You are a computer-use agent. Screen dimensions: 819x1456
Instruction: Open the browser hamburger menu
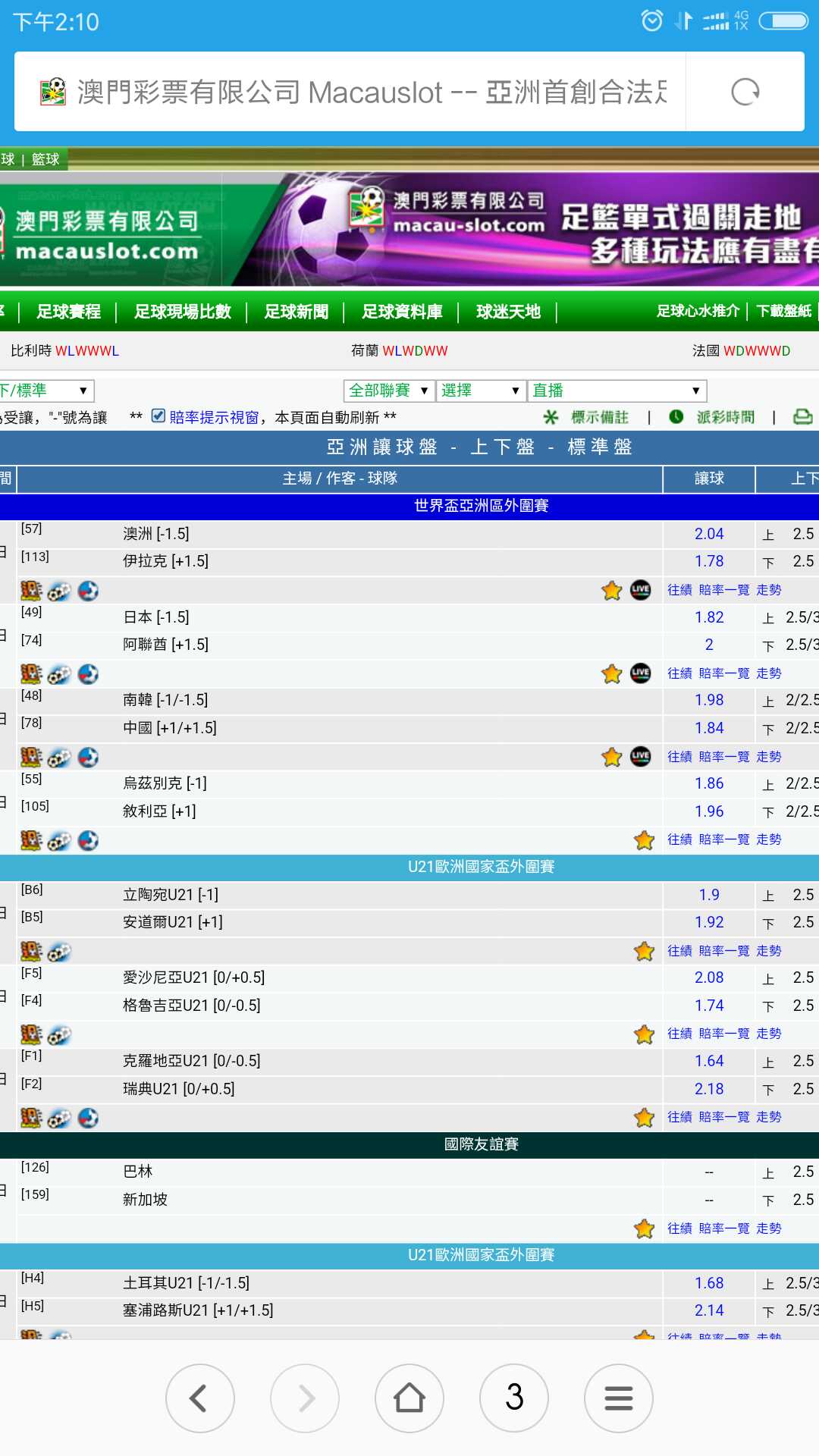pyautogui.click(x=618, y=1398)
